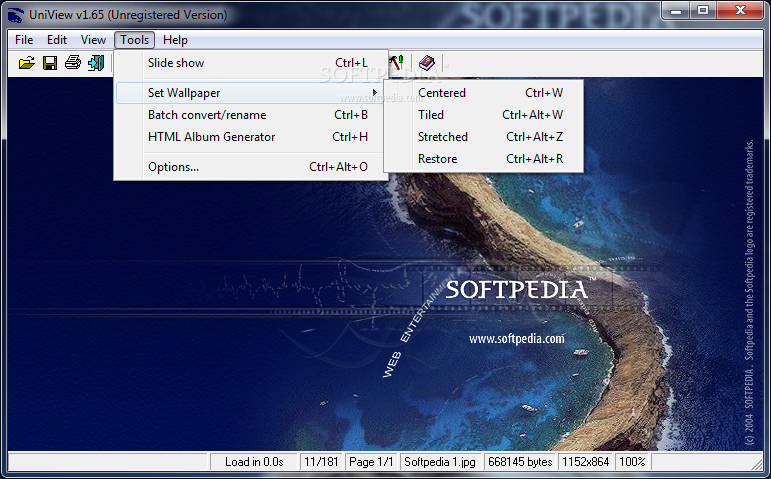Expand the Set Wallpaper submenu arrow
Image resolution: width=771 pixels, height=479 pixels.
click(x=375, y=92)
